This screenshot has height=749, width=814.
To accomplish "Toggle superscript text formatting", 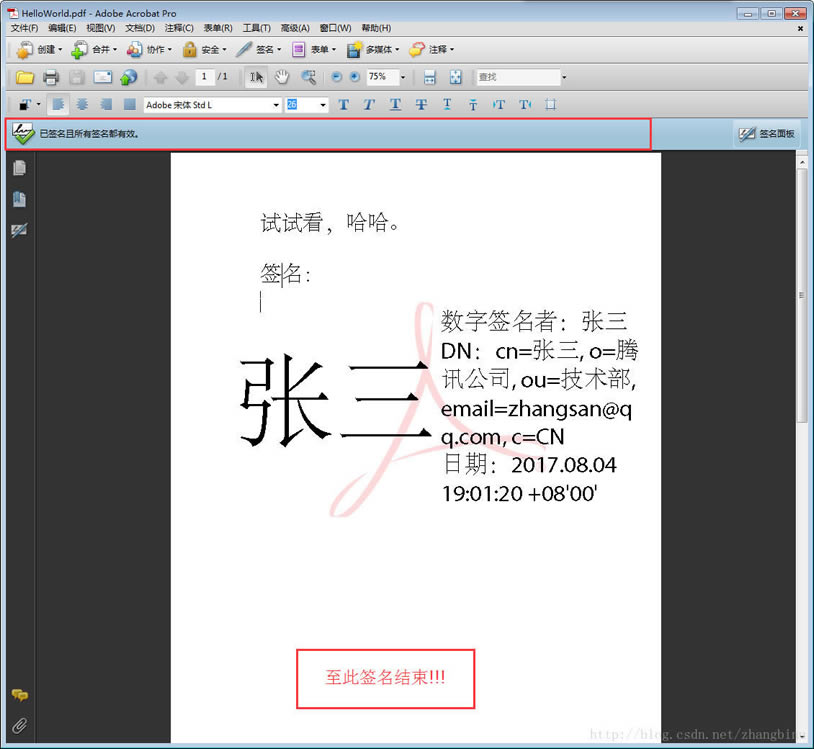I will pos(447,105).
